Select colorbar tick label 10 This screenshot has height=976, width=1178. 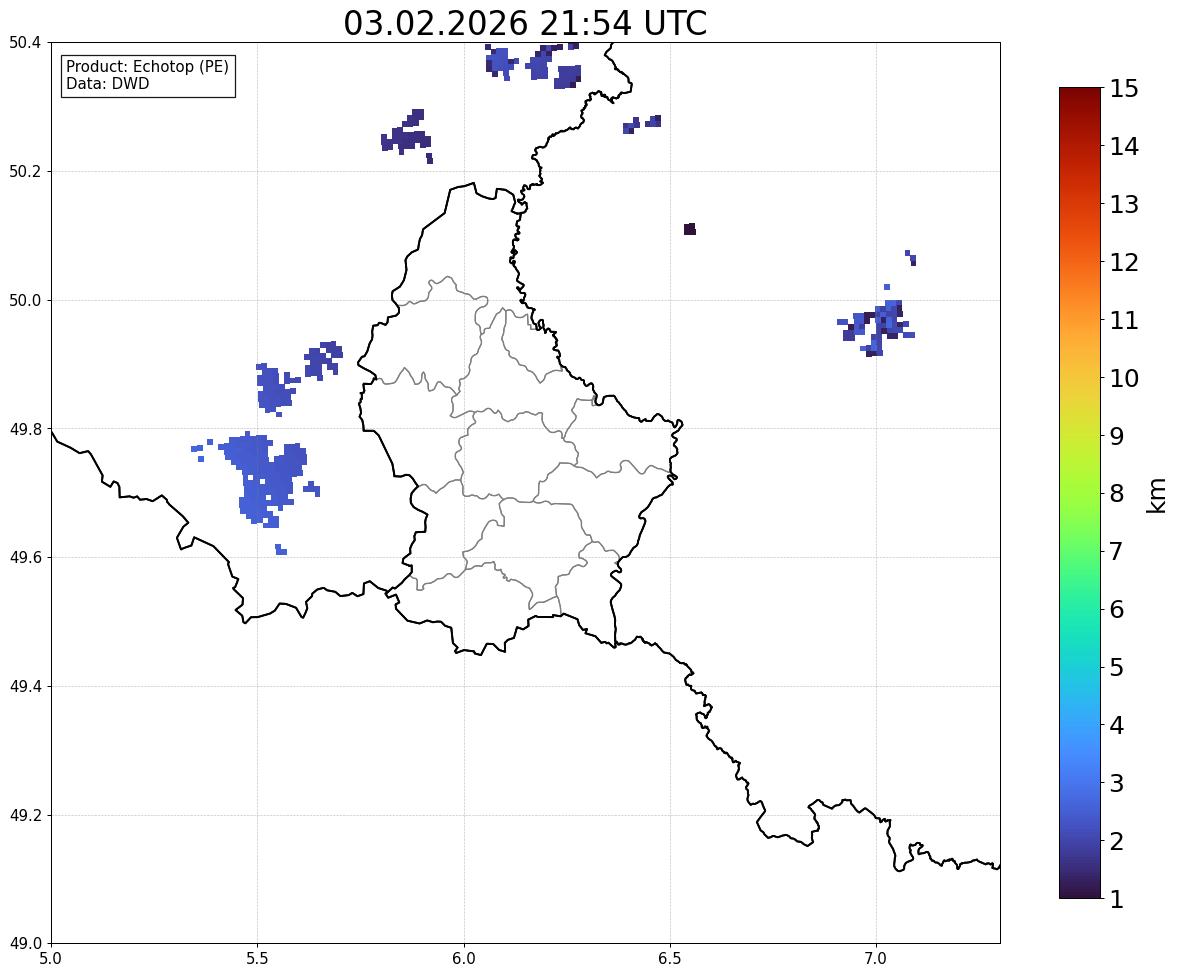(1124, 378)
